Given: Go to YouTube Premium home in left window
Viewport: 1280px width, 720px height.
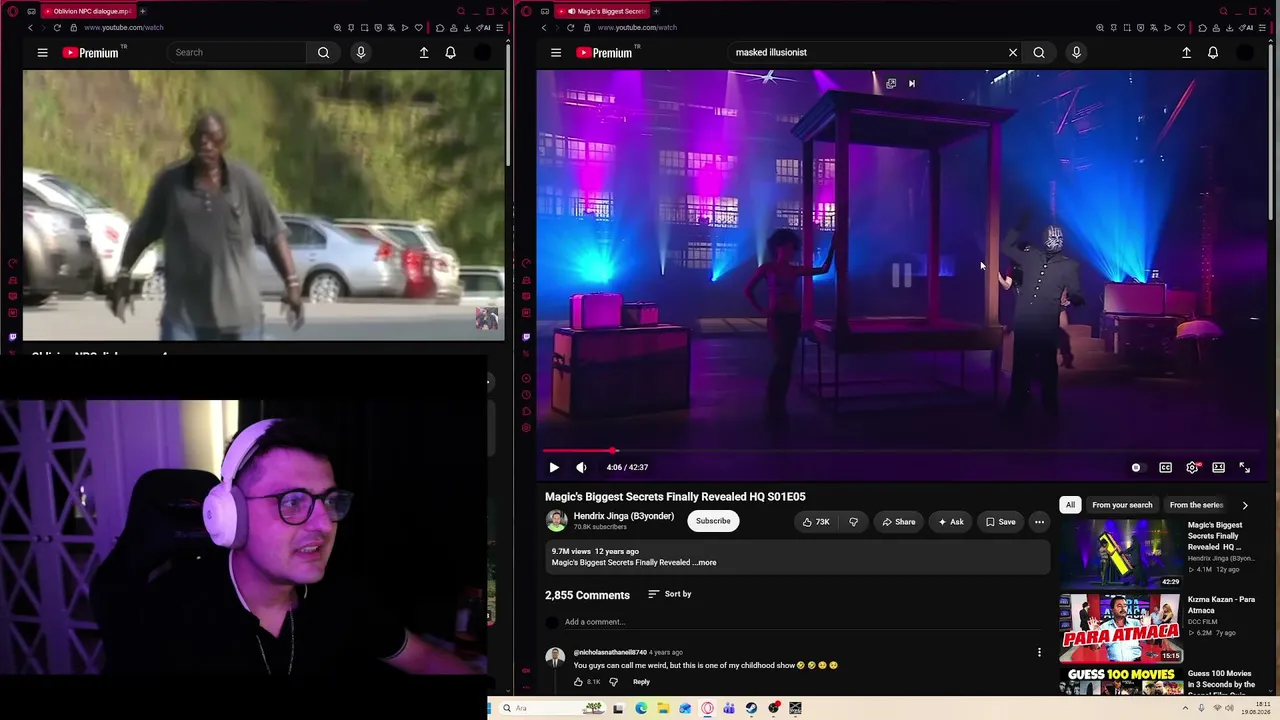Looking at the screenshot, I should pyautogui.click(x=91, y=52).
